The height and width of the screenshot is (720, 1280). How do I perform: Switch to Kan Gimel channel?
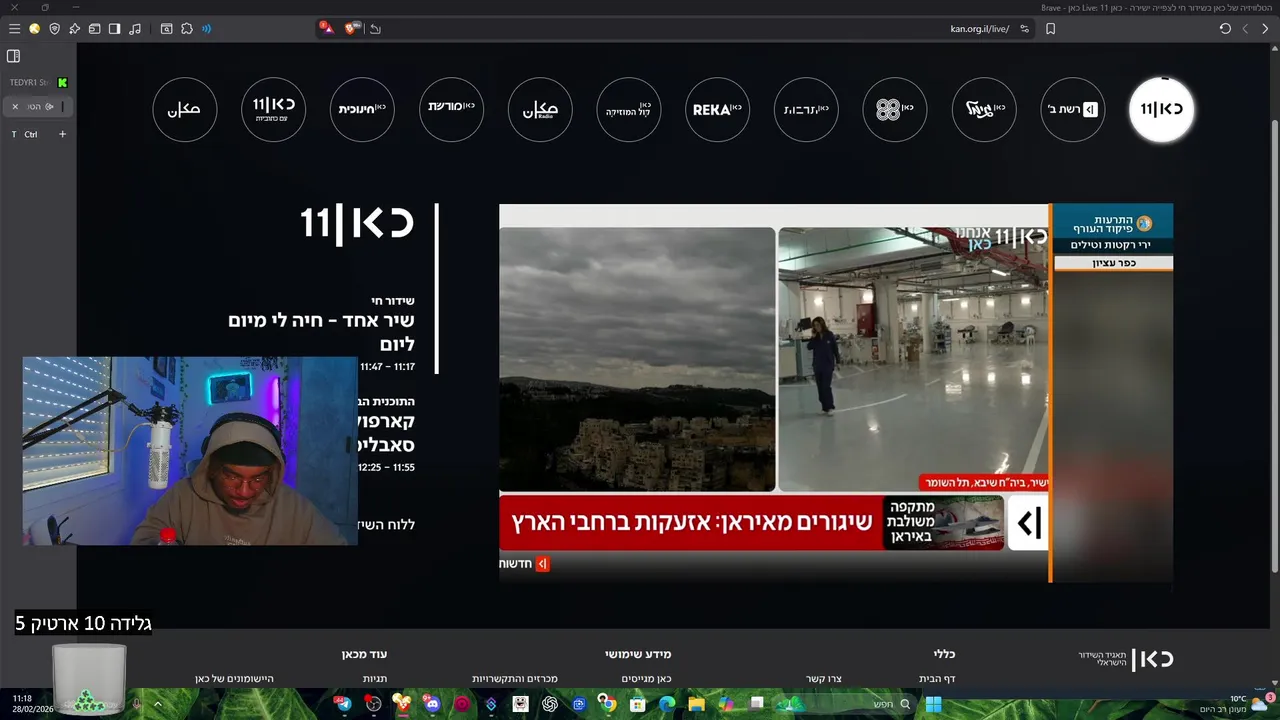[984, 109]
